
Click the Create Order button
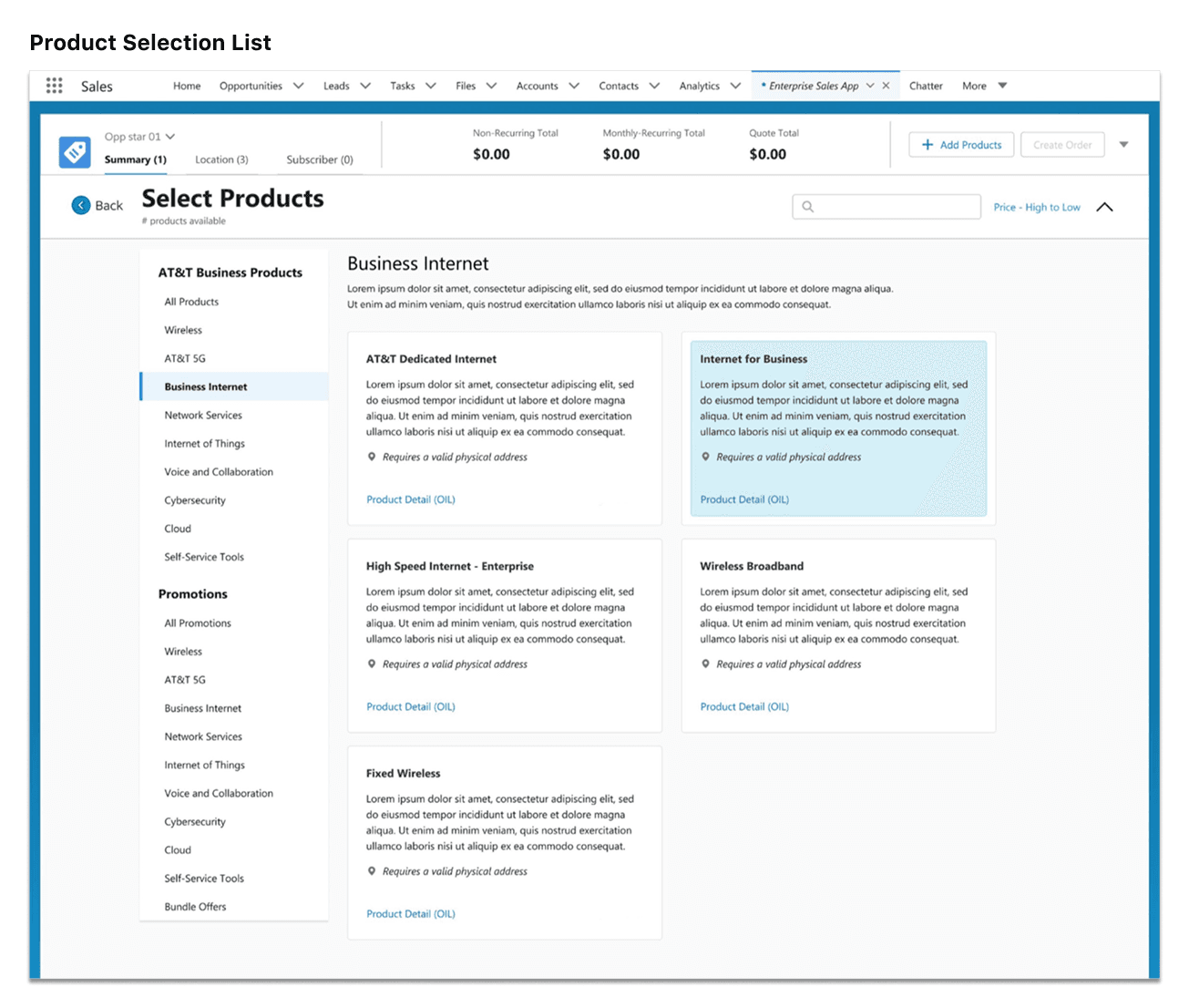[x=1062, y=145]
